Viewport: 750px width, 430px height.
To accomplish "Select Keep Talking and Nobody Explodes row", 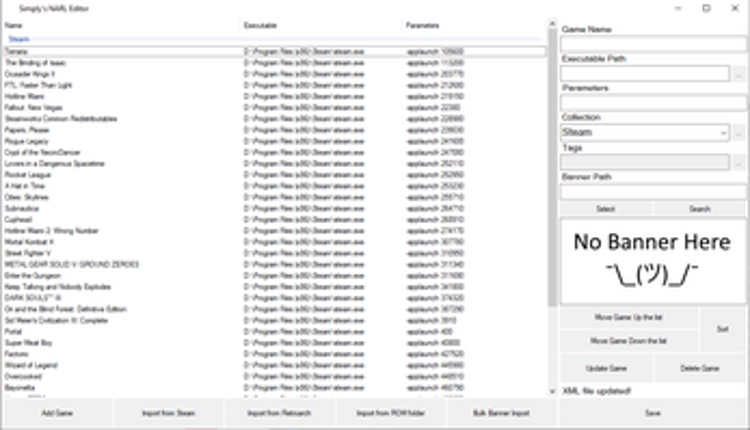I will 274,287.
